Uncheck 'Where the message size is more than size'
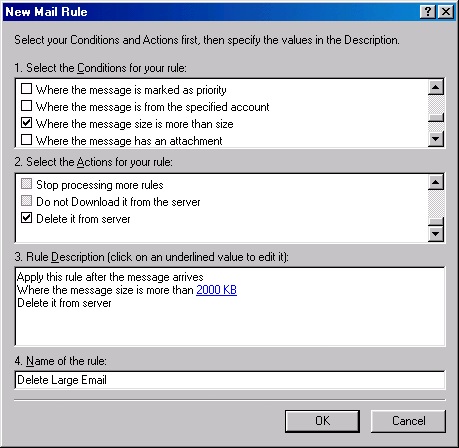The height and width of the screenshot is (448, 459). point(27,123)
